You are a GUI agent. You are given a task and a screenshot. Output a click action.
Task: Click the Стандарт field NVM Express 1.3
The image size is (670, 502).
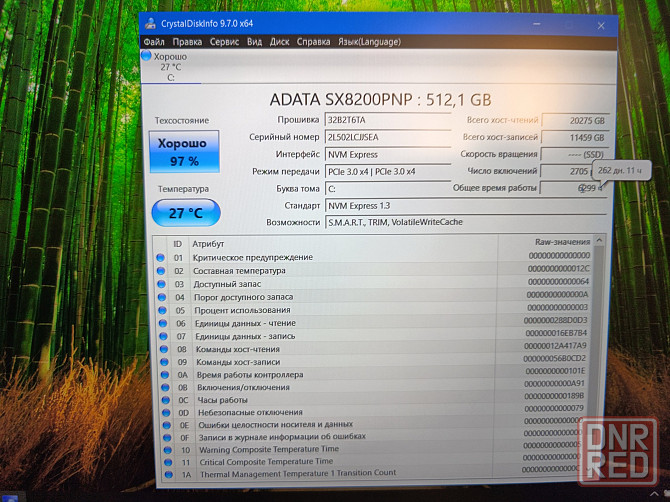pyautogui.click(x=466, y=206)
